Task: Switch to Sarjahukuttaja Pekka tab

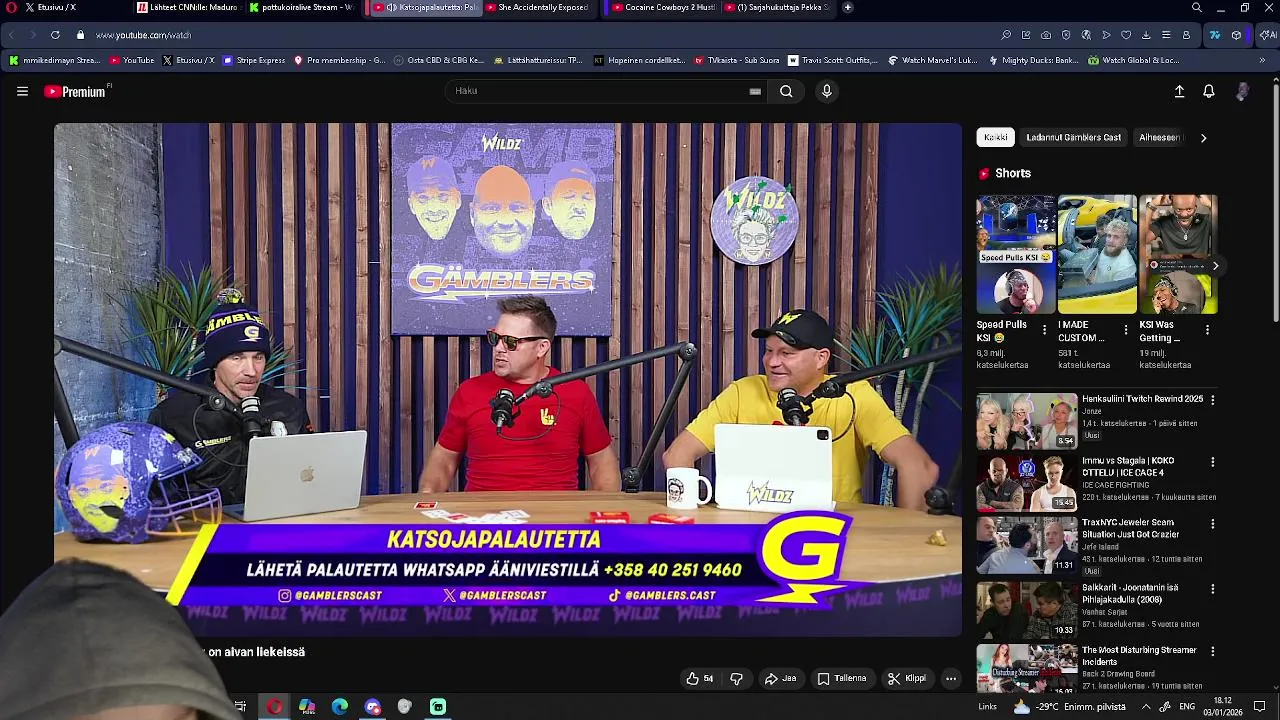Action: pyautogui.click(x=776, y=7)
